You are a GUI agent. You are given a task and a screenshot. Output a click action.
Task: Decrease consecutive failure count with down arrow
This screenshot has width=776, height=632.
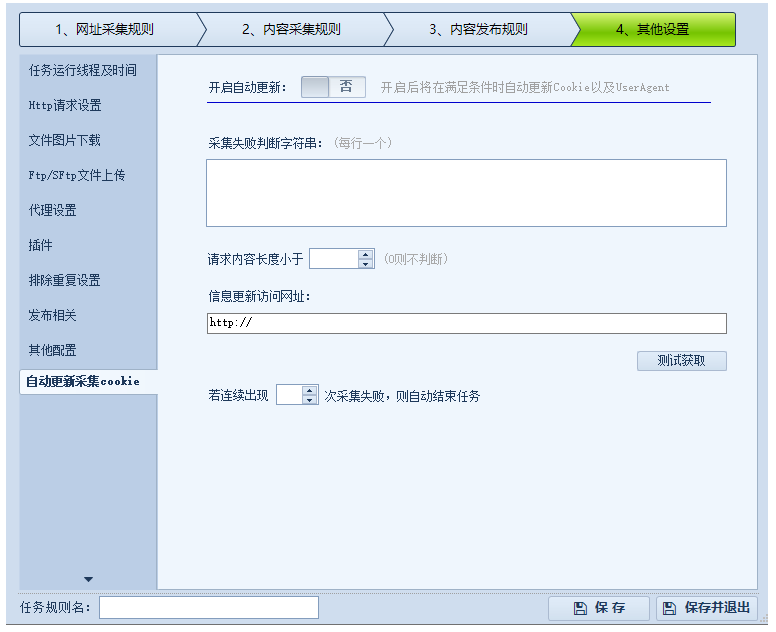[x=310, y=400]
